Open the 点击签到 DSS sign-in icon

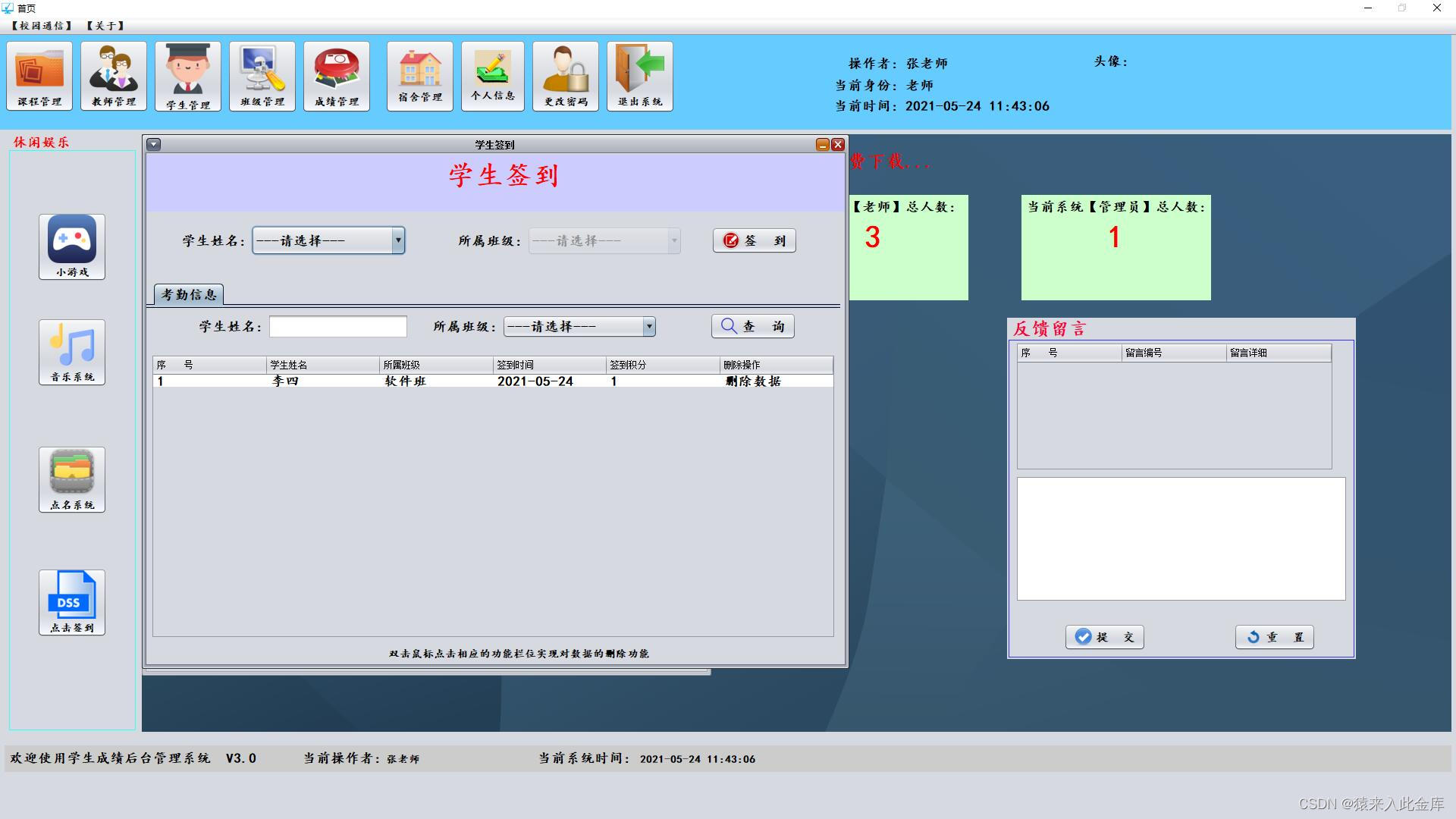click(x=72, y=602)
